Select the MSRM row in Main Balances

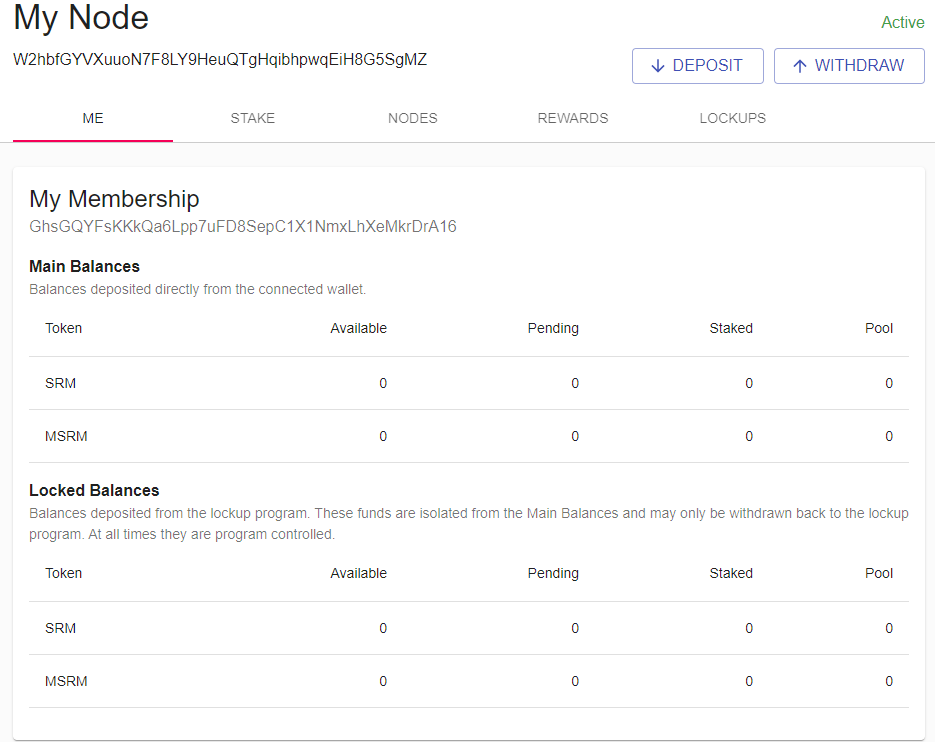pyautogui.click(x=469, y=437)
